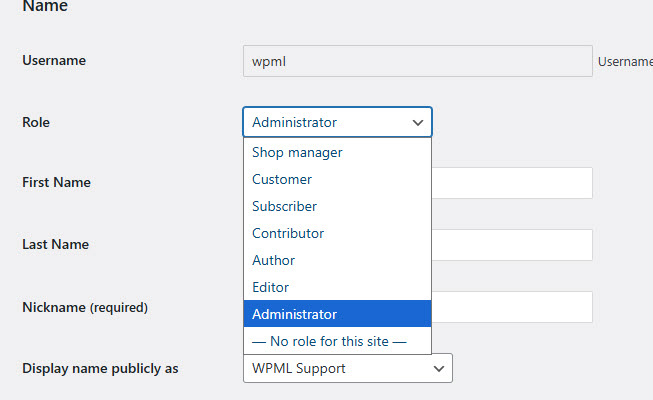653x400 pixels.
Task: Open the Display name publicly as dropdown
Action: point(348,368)
